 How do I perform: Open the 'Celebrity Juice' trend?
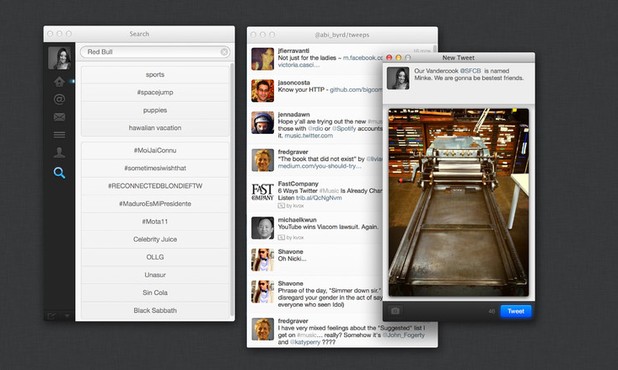point(155,239)
